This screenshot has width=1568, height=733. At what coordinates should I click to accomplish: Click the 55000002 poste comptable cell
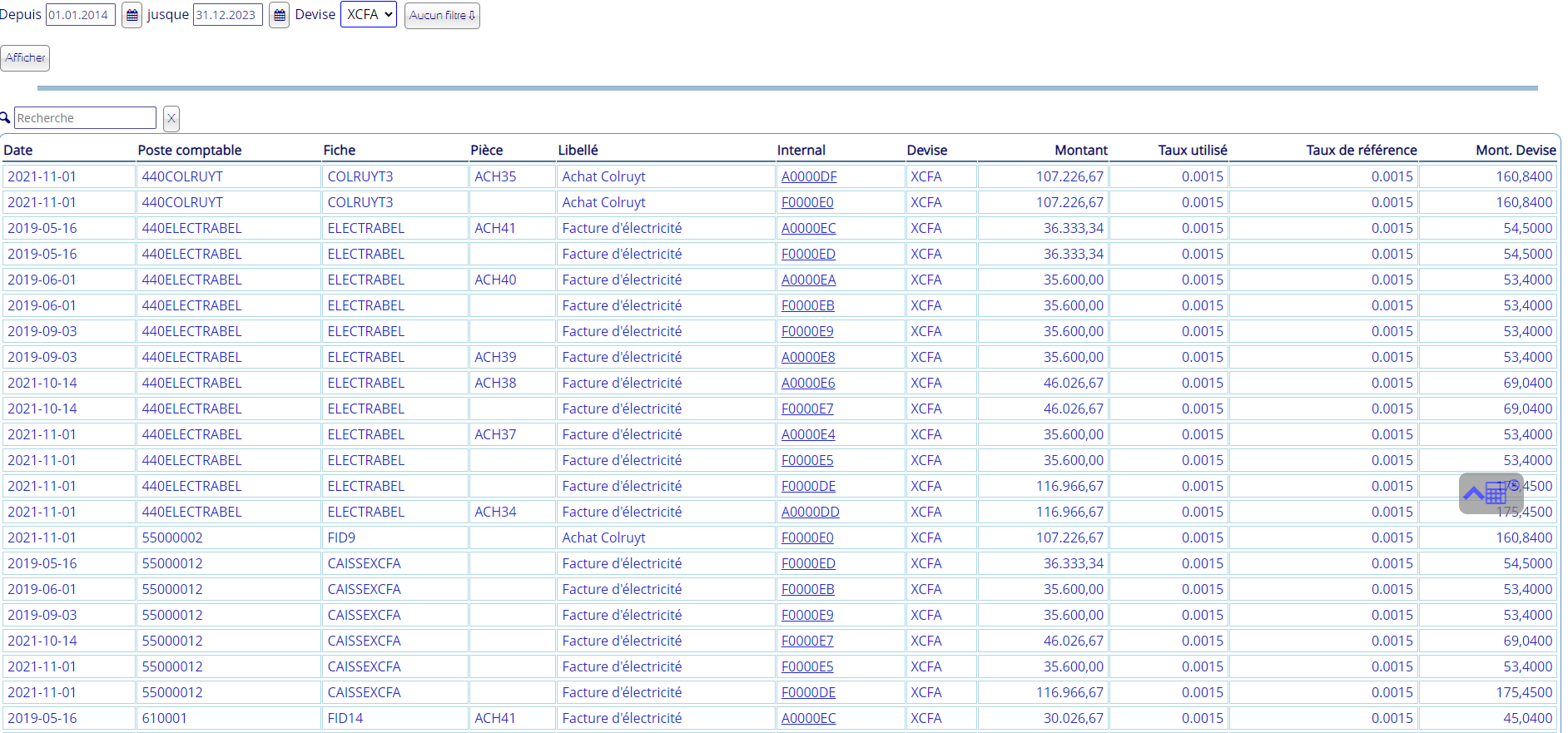tap(229, 537)
